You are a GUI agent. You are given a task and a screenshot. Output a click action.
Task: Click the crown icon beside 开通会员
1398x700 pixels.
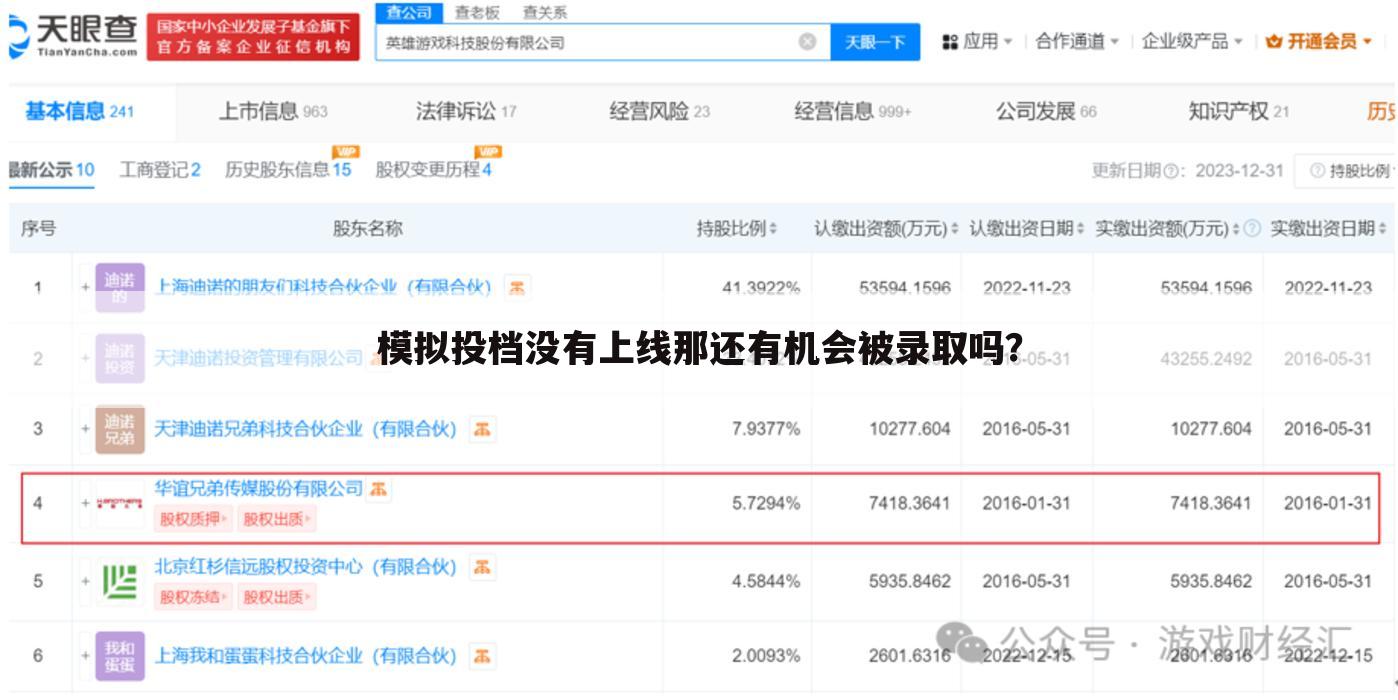pos(1273,42)
